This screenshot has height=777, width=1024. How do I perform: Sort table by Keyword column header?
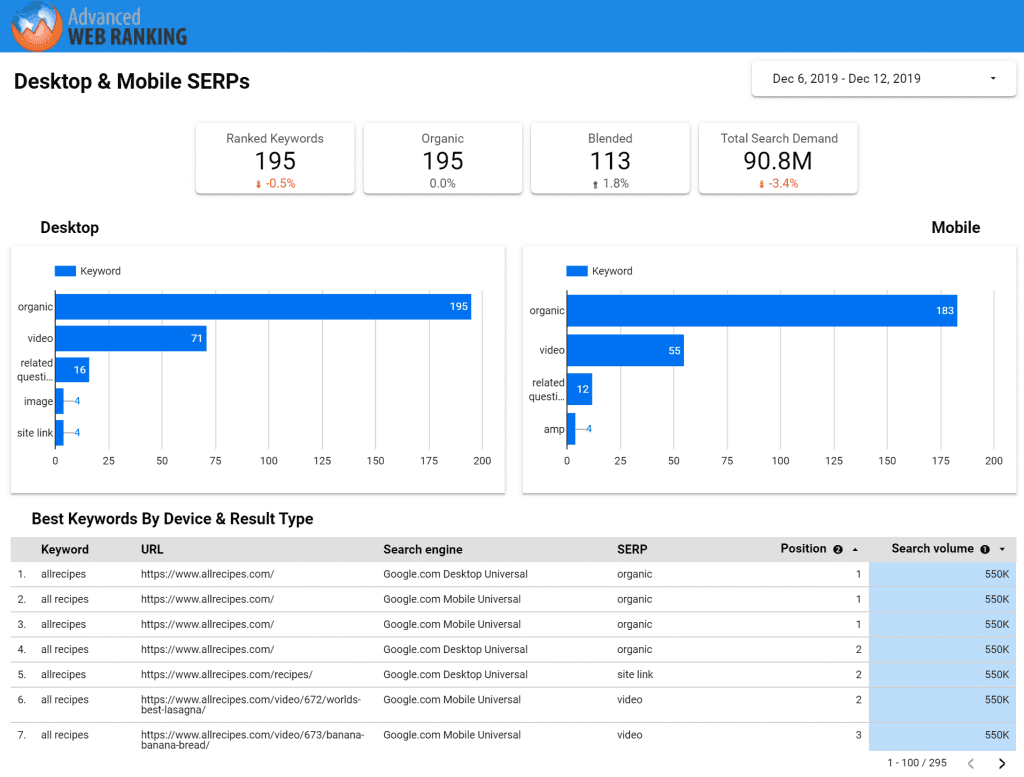pos(65,550)
